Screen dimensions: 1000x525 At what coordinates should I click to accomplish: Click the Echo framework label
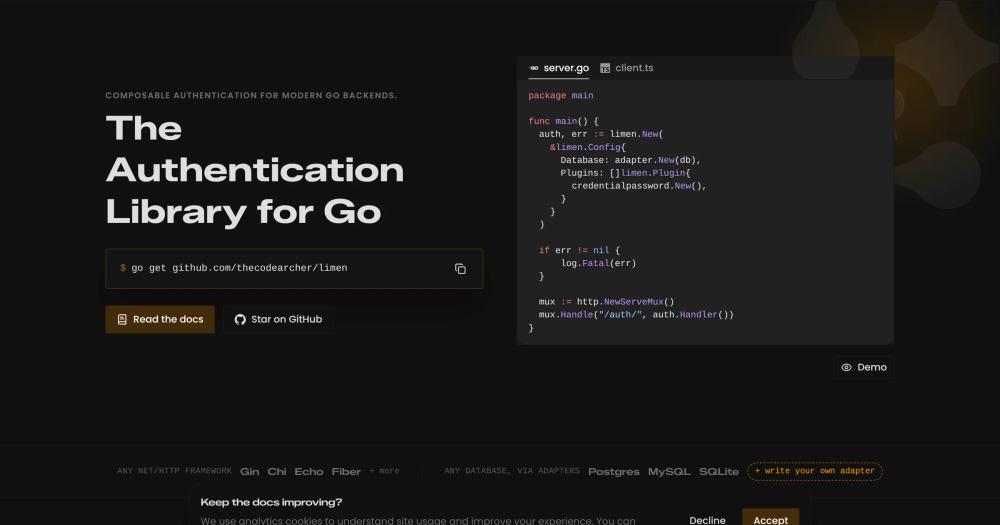[309, 471]
